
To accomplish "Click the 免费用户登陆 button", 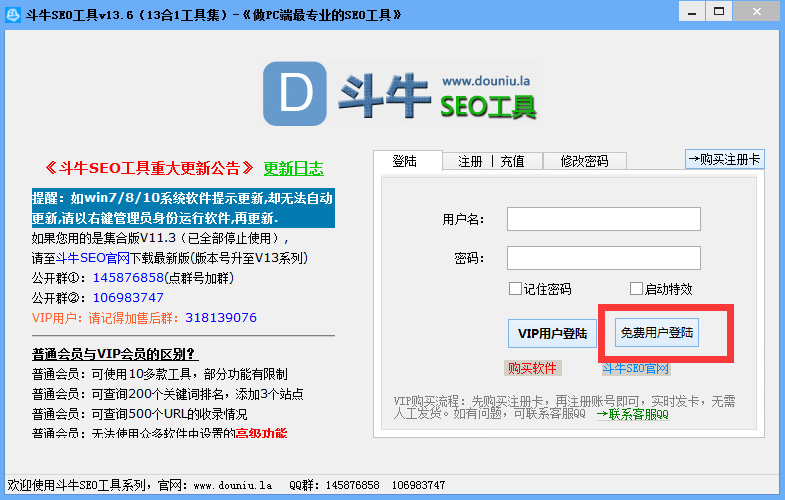I will (657, 332).
